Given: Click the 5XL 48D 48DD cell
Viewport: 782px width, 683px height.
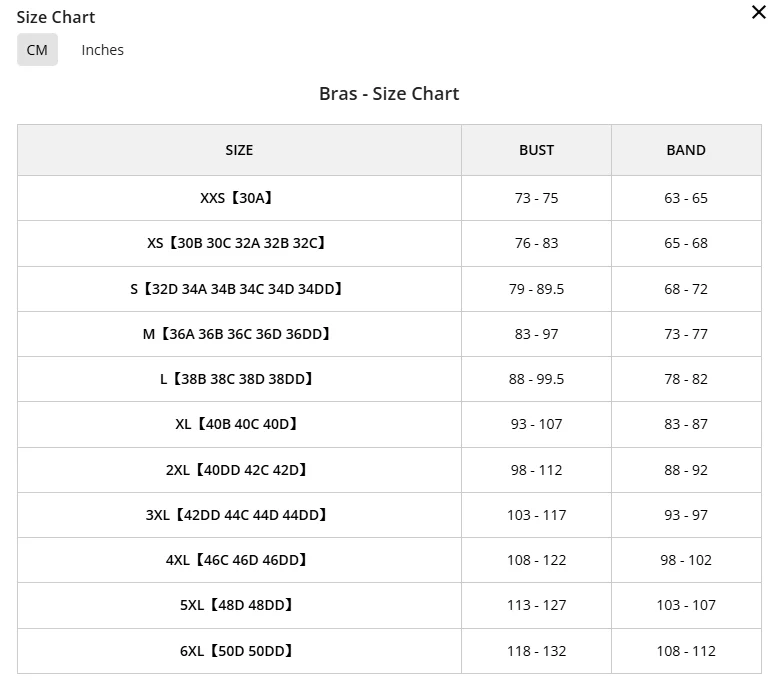Looking at the screenshot, I should pos(239,605).
